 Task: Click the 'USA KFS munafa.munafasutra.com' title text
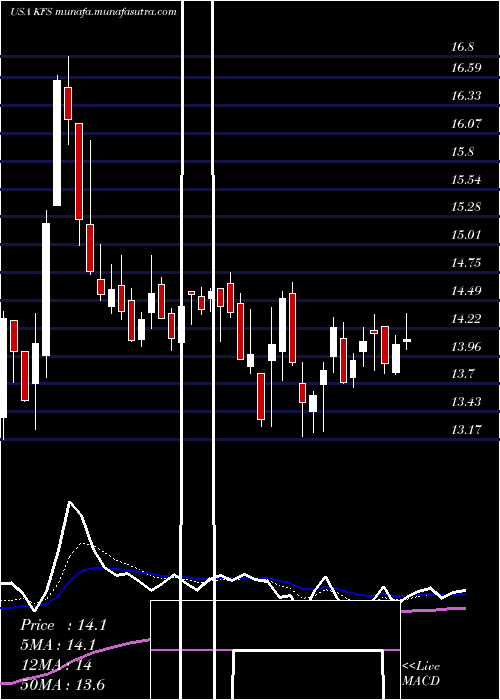point(93,12)
